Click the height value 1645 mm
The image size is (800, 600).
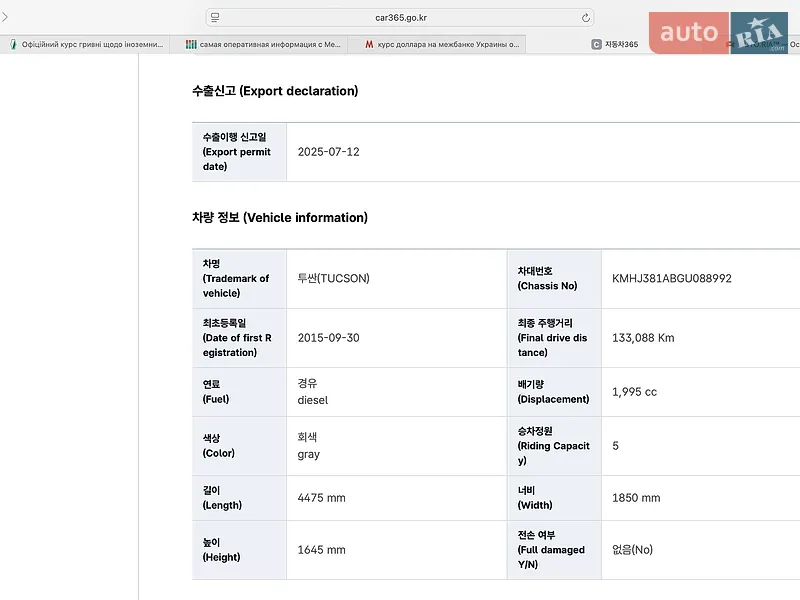(x=321, y=550)
